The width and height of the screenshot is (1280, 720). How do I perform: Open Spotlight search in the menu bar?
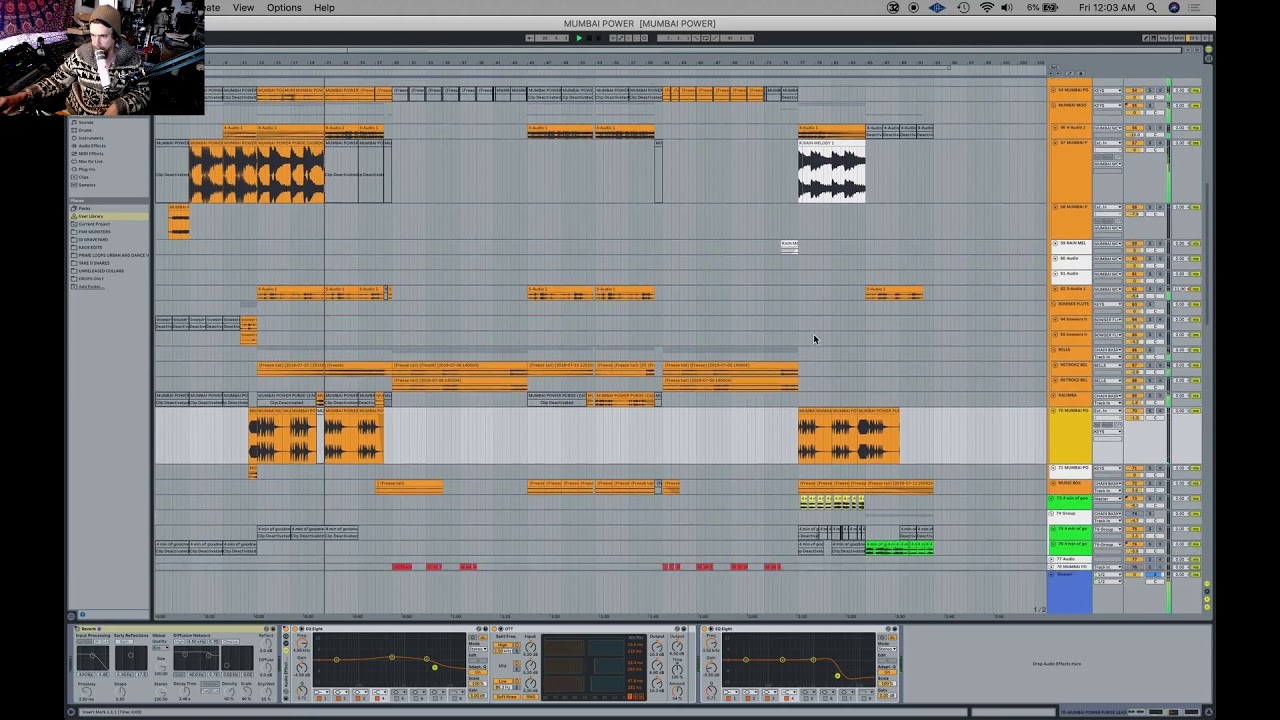1151,8
